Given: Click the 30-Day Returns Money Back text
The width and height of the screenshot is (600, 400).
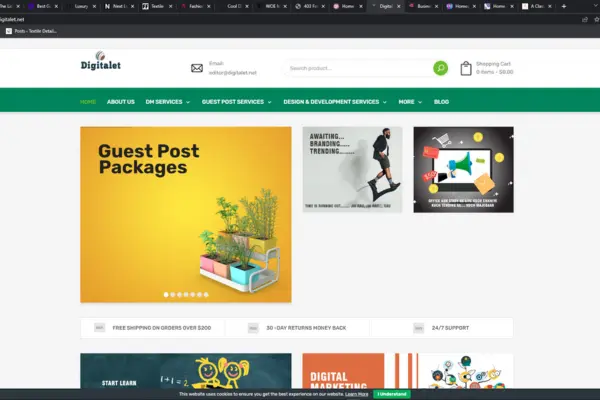Looking at the screenshot, I should point(306,328).
